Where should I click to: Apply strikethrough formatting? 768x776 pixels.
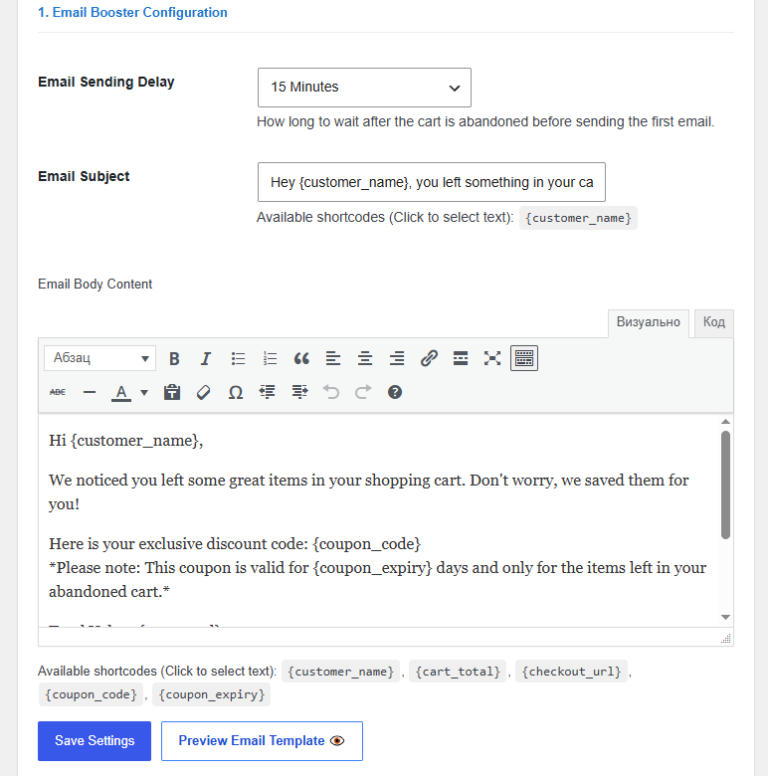point(58,392)
